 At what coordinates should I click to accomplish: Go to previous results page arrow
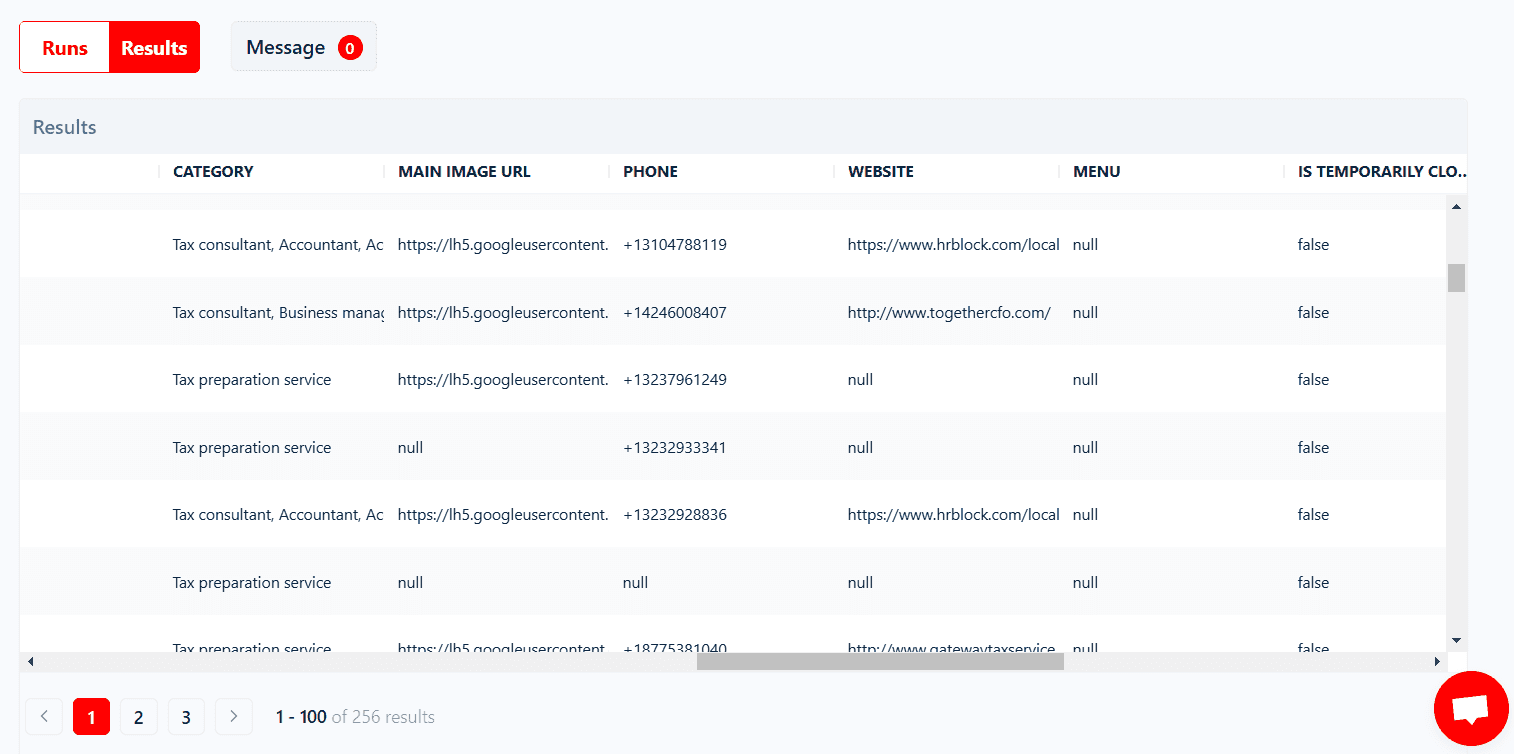(44, 716)
